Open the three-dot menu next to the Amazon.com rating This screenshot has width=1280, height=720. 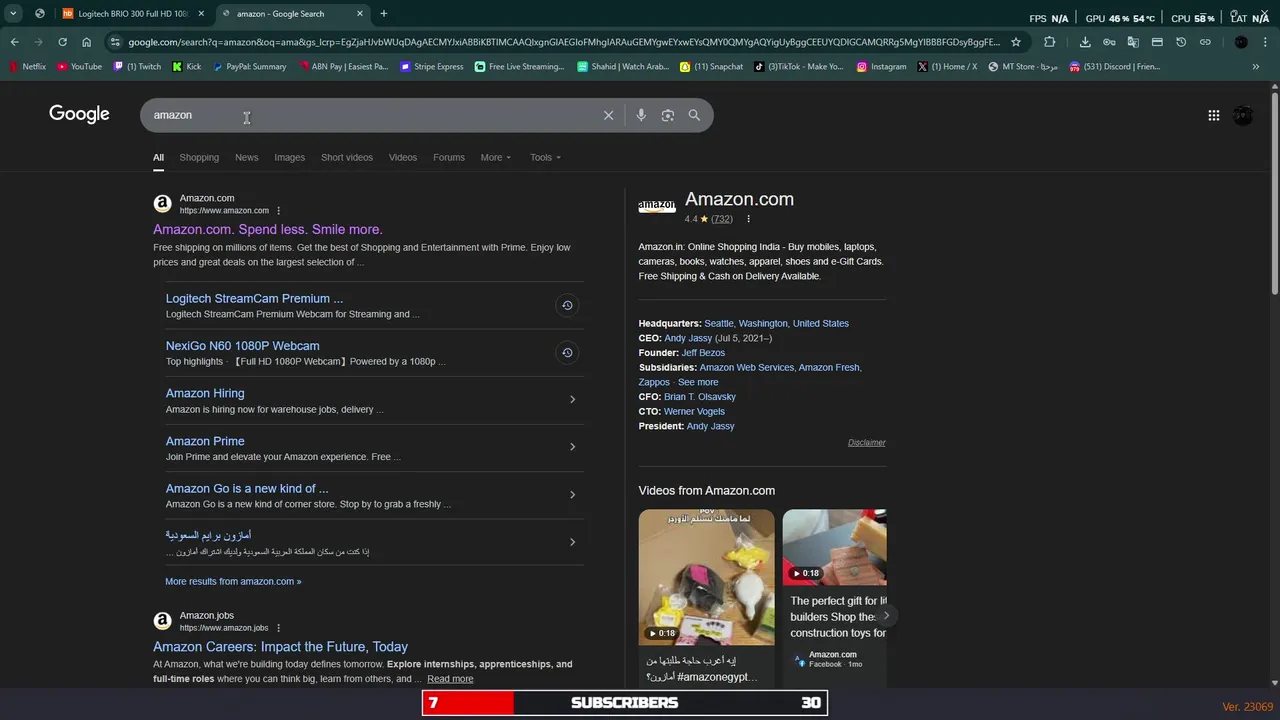click(x=748, y=219)
